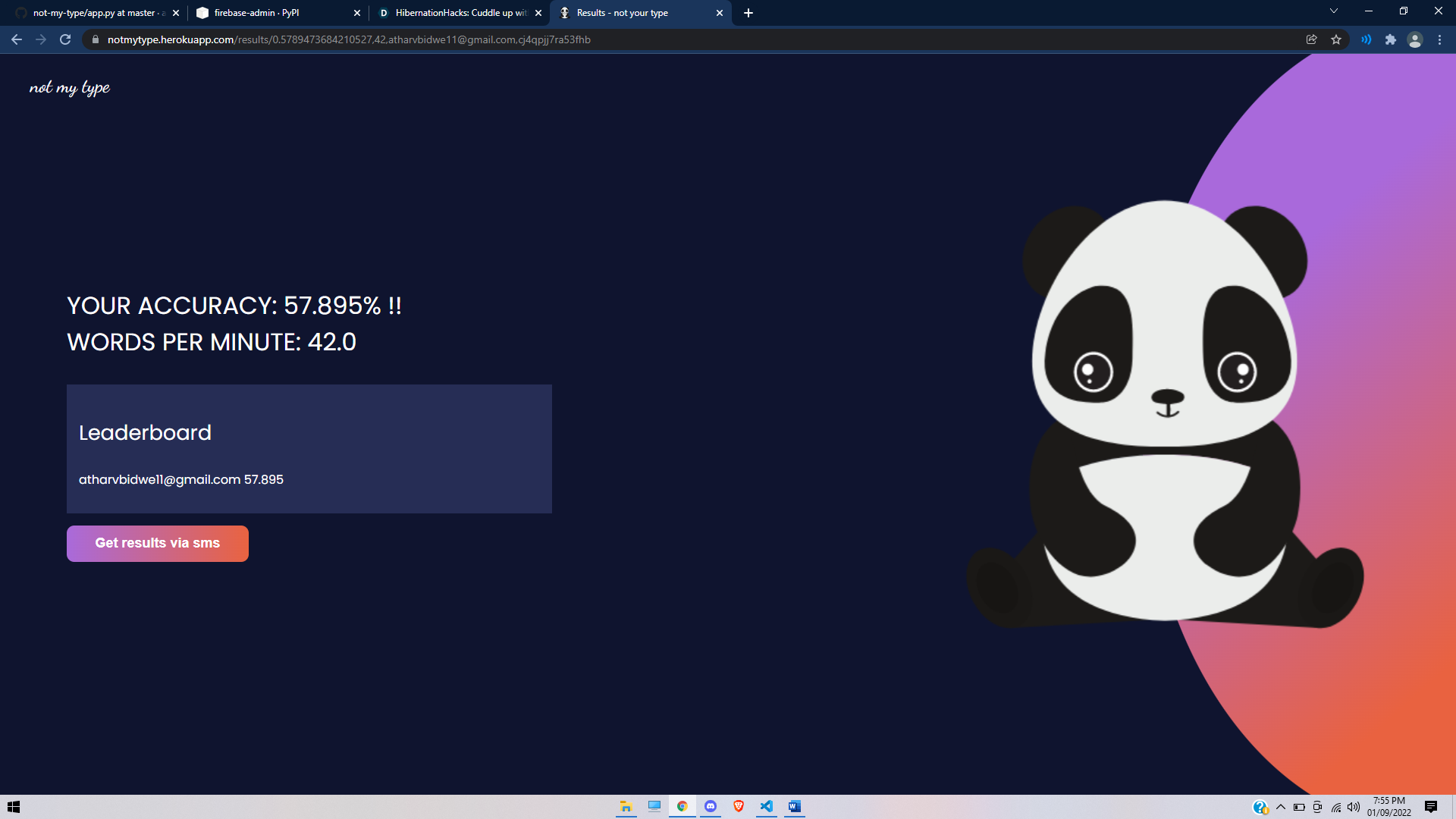Open the Chrome profile avatar

click(x=1414, y=39)
